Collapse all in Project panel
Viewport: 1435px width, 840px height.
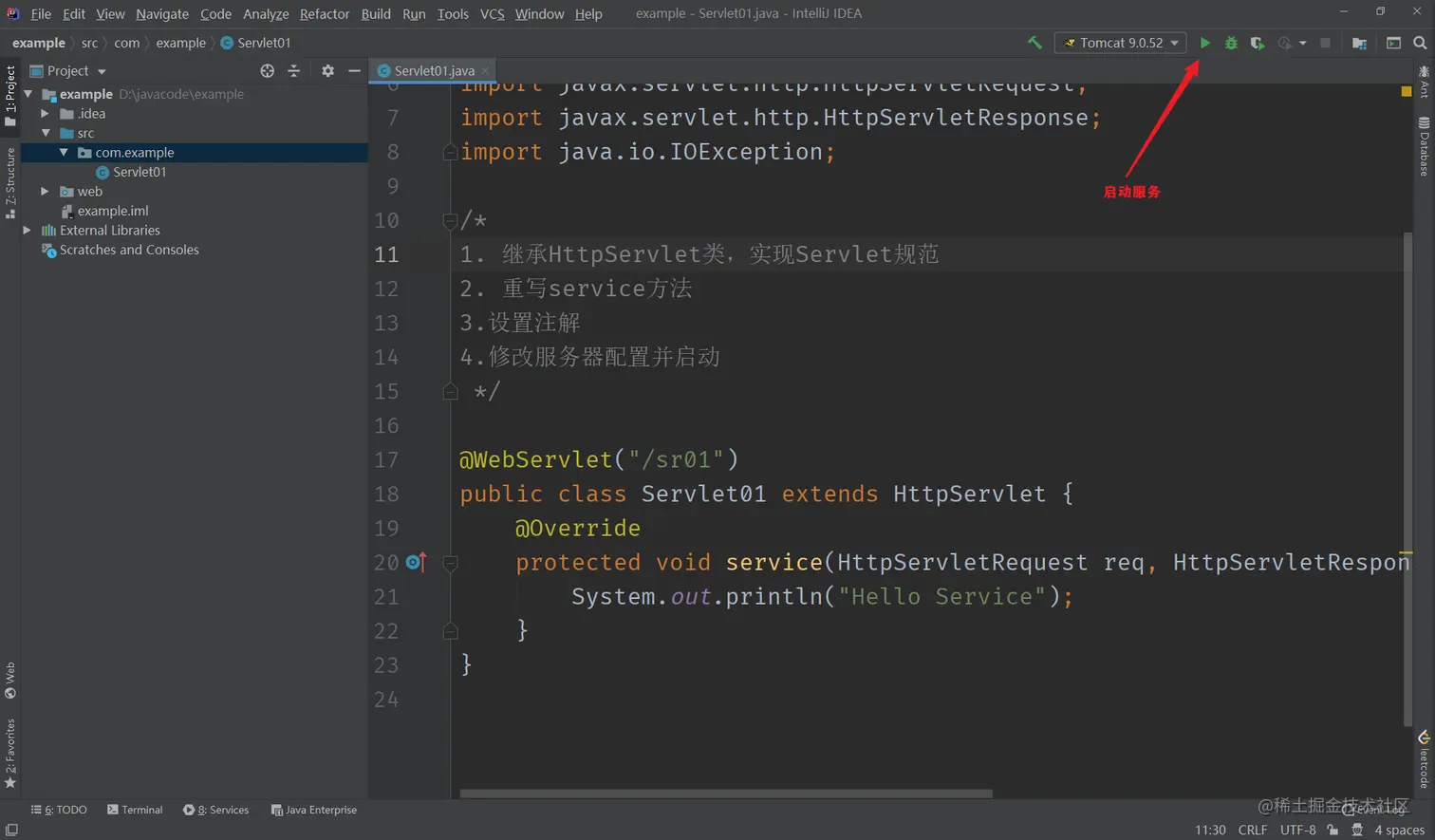point(293,71)
